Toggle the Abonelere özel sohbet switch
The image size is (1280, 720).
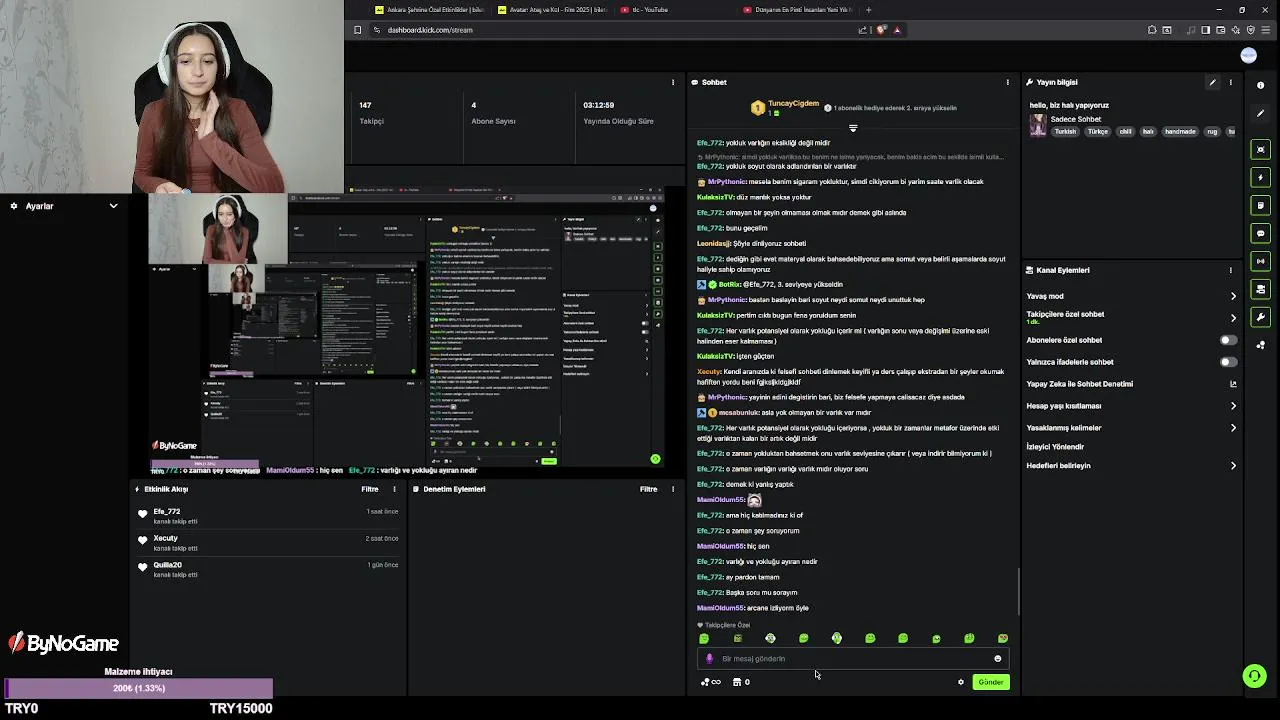pos(1228,340)
